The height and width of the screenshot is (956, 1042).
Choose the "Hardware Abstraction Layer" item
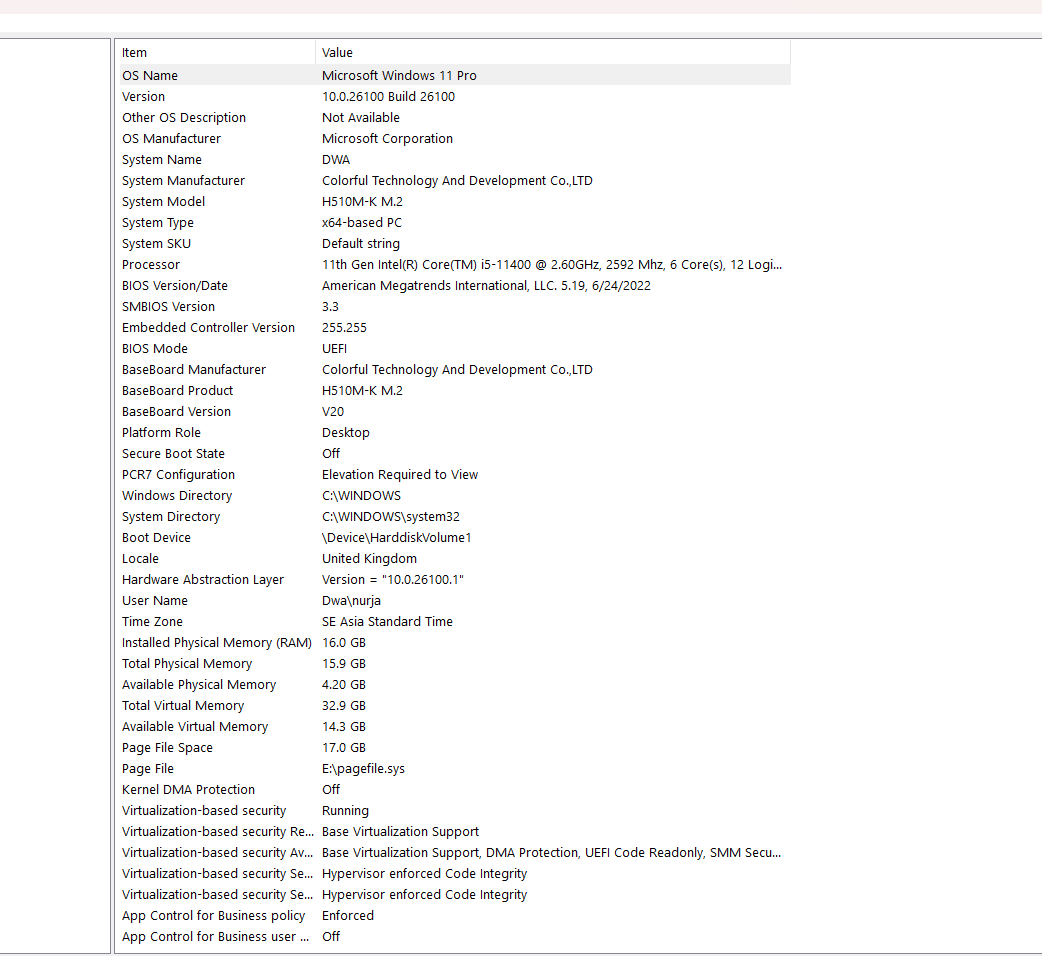click(203, 580)
